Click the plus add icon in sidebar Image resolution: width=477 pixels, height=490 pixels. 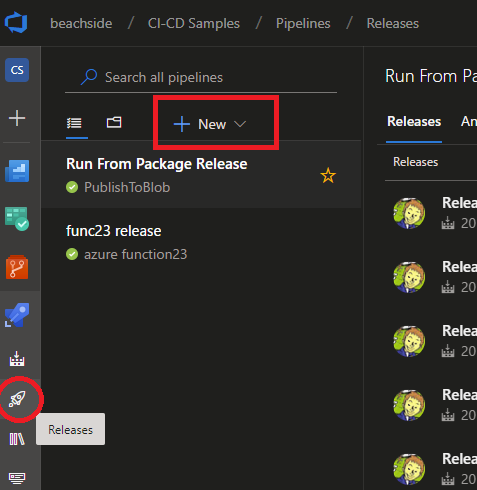[x=17, y=118]
